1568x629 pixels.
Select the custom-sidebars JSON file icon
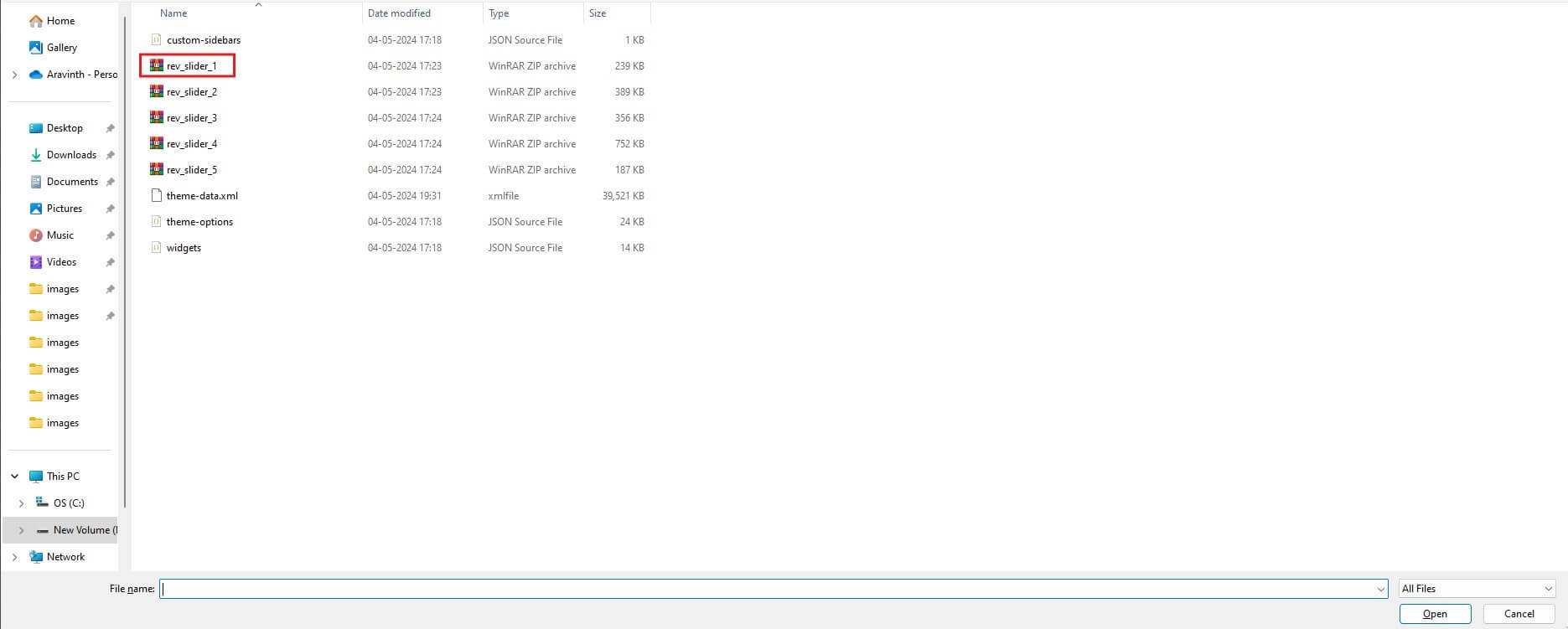(x=156, y=39)
